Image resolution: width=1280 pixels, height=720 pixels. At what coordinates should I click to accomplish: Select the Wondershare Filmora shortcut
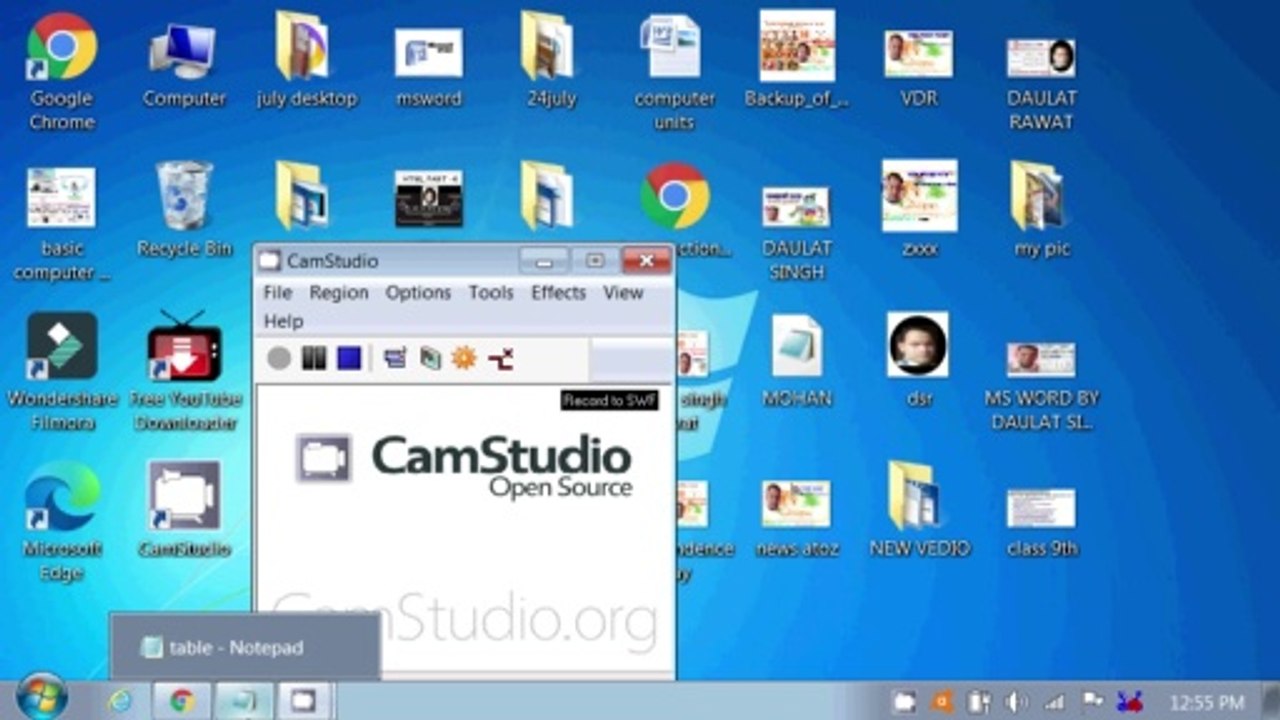pyautogui.click(x=62, y=372)
